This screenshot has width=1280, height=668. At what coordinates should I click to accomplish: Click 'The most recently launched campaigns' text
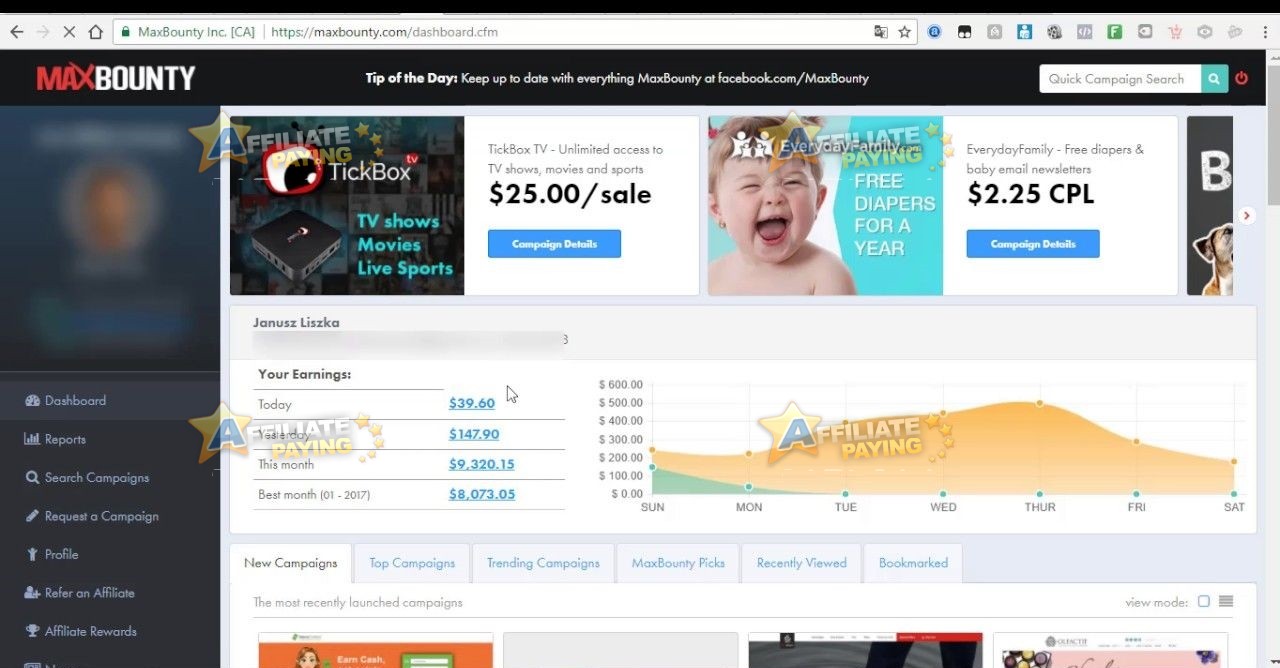point(358,602)
